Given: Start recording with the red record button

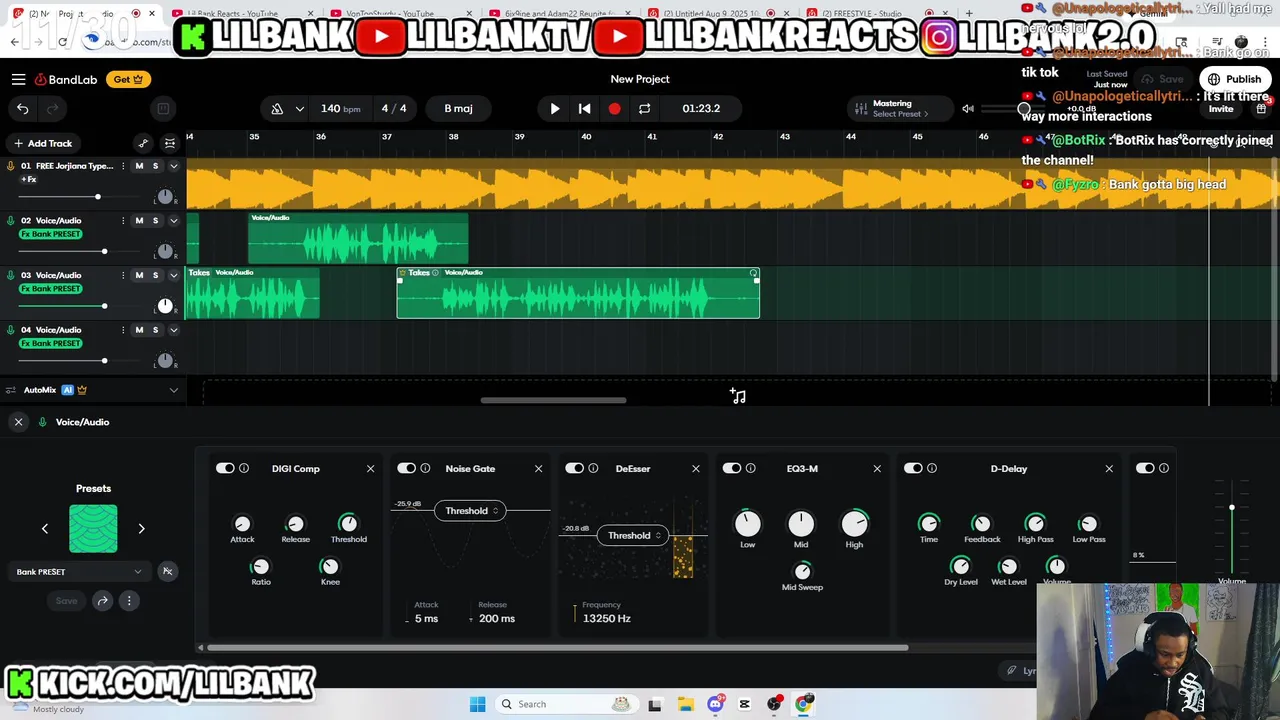Looking at the screenshot, I should 614,108.
